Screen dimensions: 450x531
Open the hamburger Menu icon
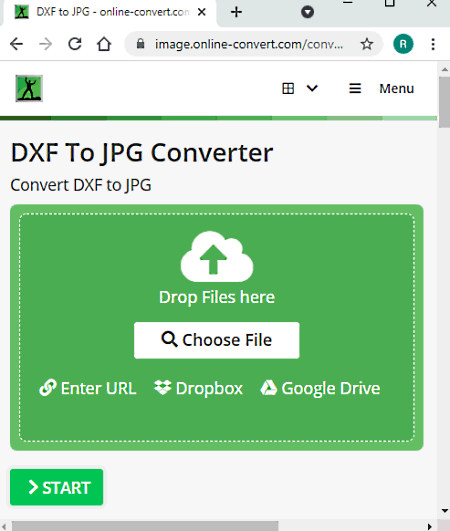point(355,88)
